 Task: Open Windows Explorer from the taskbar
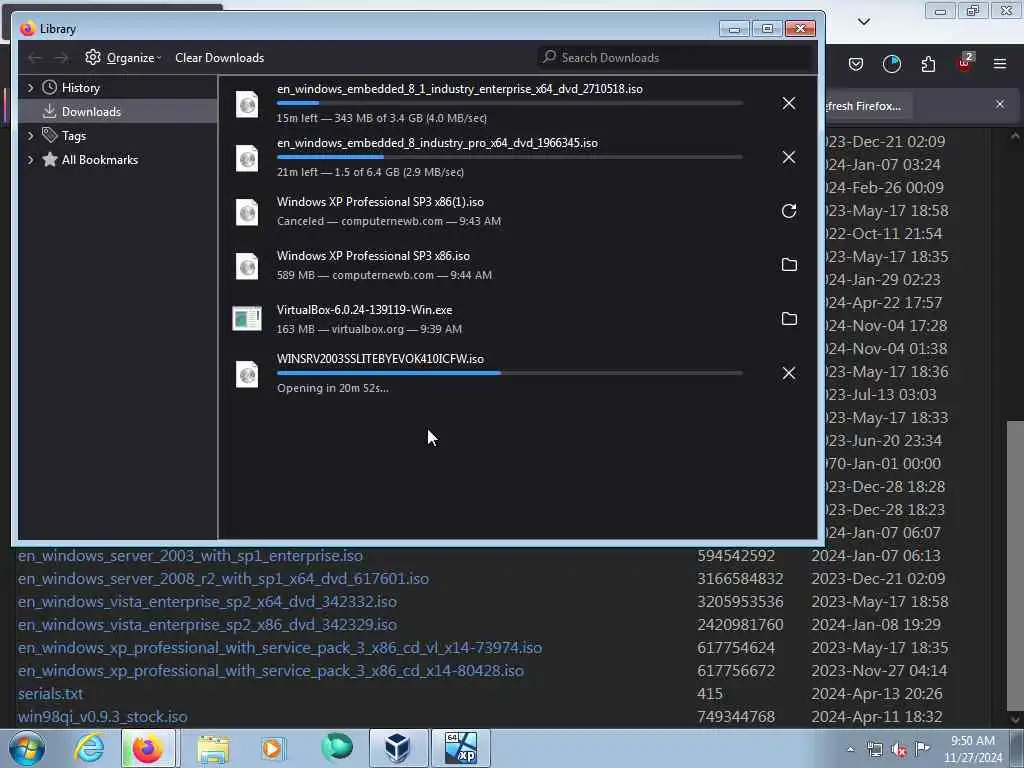tap(213, 748)
